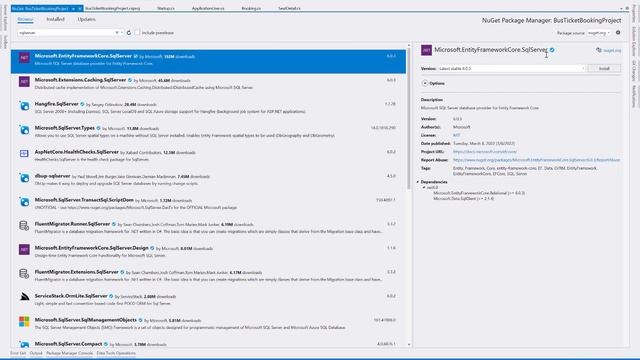
Task: Click verified badge on ServiceStack.OrmLite.SqlServer row
Action: 111,296
